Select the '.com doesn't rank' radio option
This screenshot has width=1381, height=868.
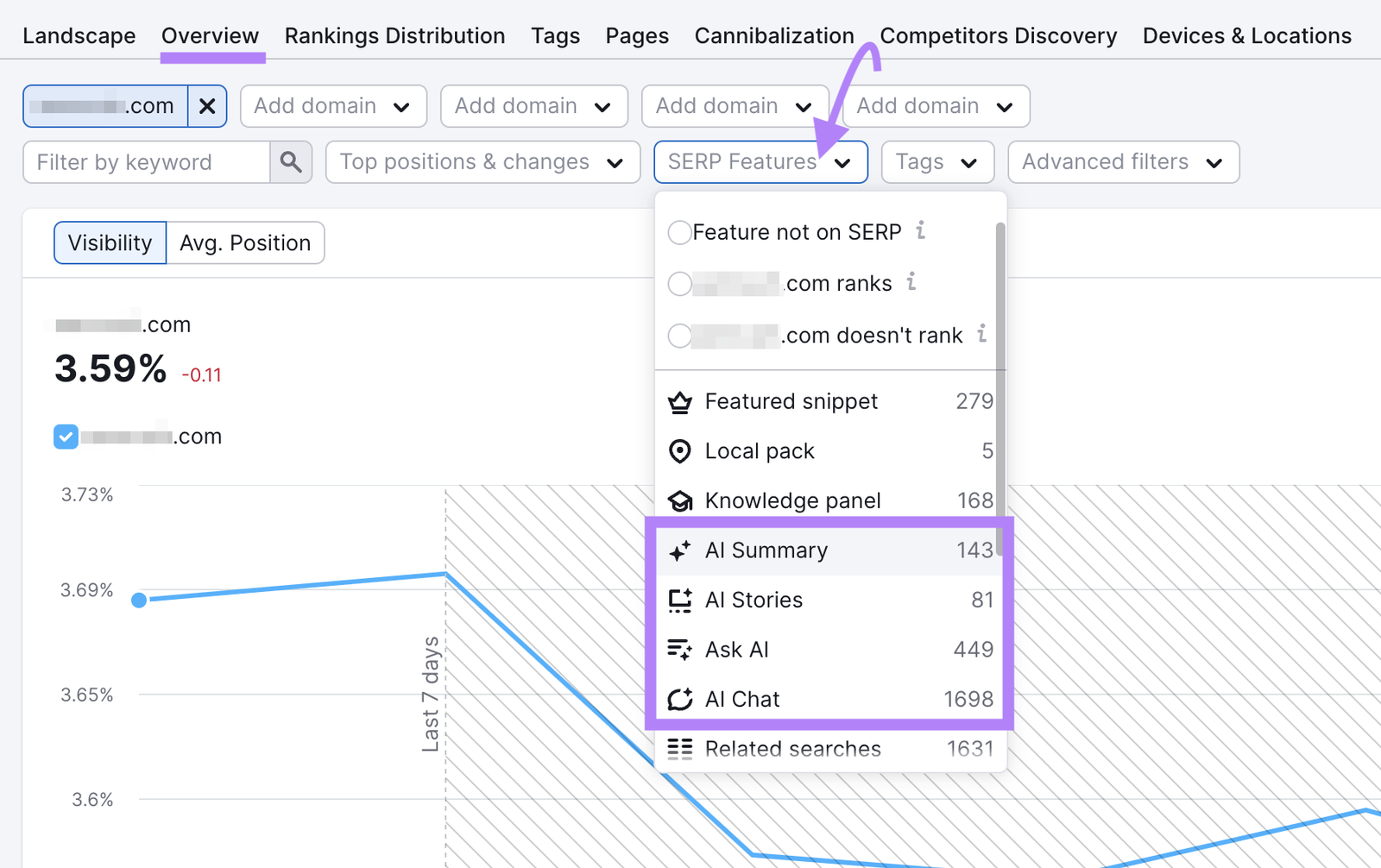click(x=679, y=336)
